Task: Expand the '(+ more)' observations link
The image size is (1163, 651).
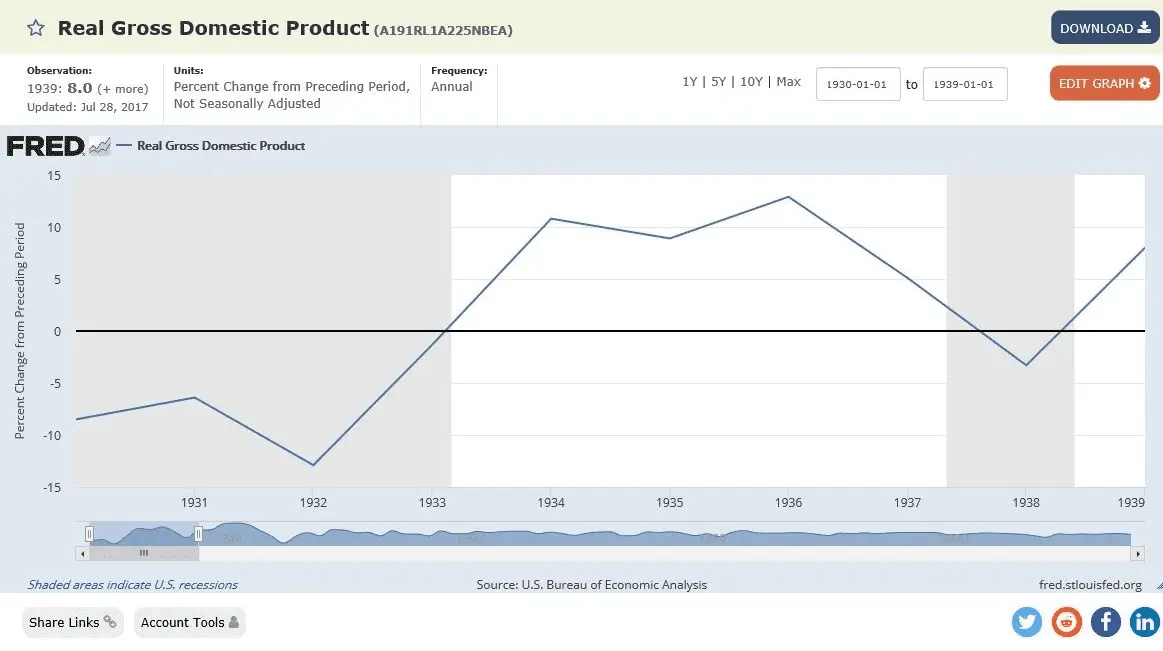Action: click(122, 89)
